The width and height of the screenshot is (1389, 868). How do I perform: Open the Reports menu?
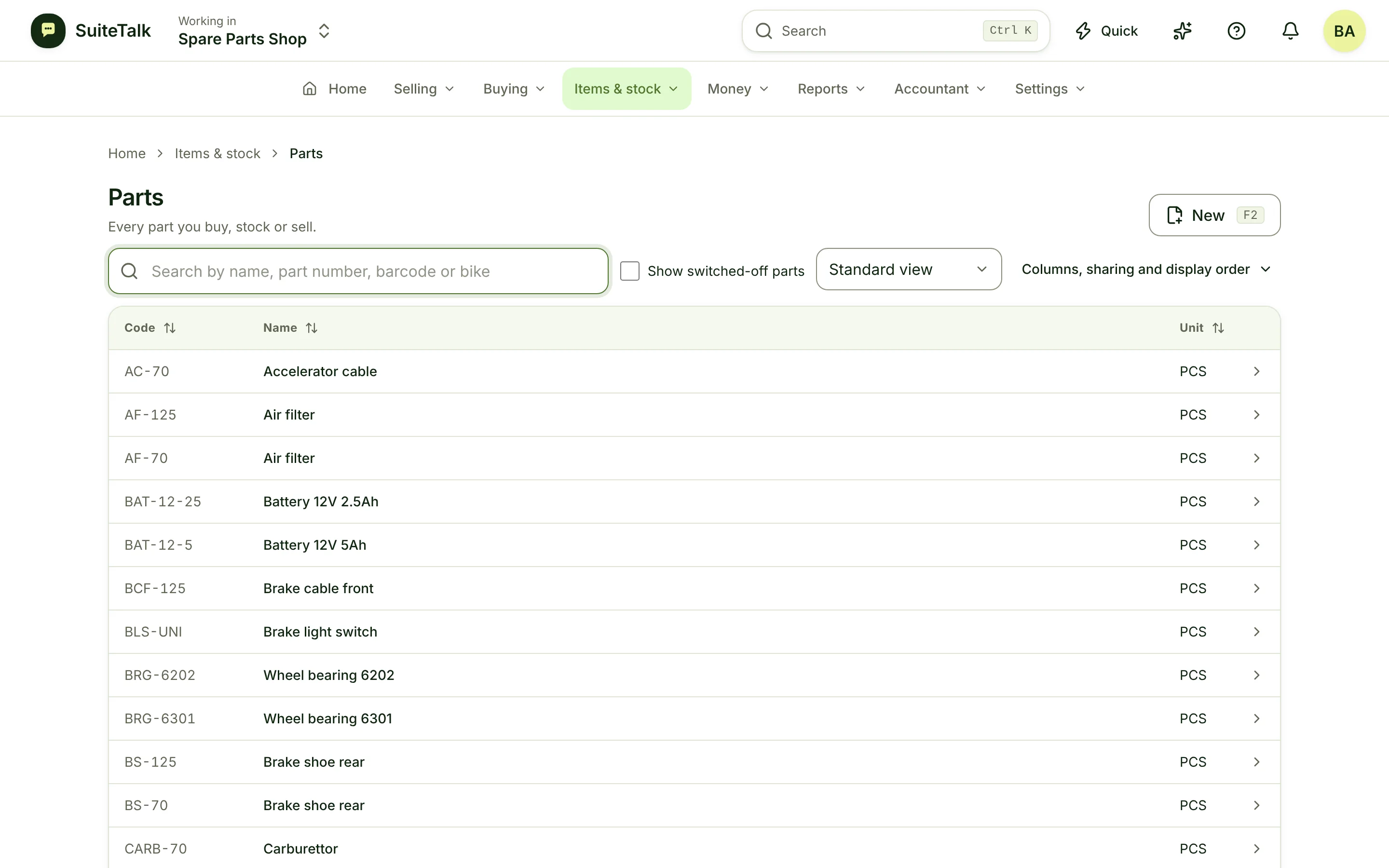pyautogui.click(x=831, y=89)
